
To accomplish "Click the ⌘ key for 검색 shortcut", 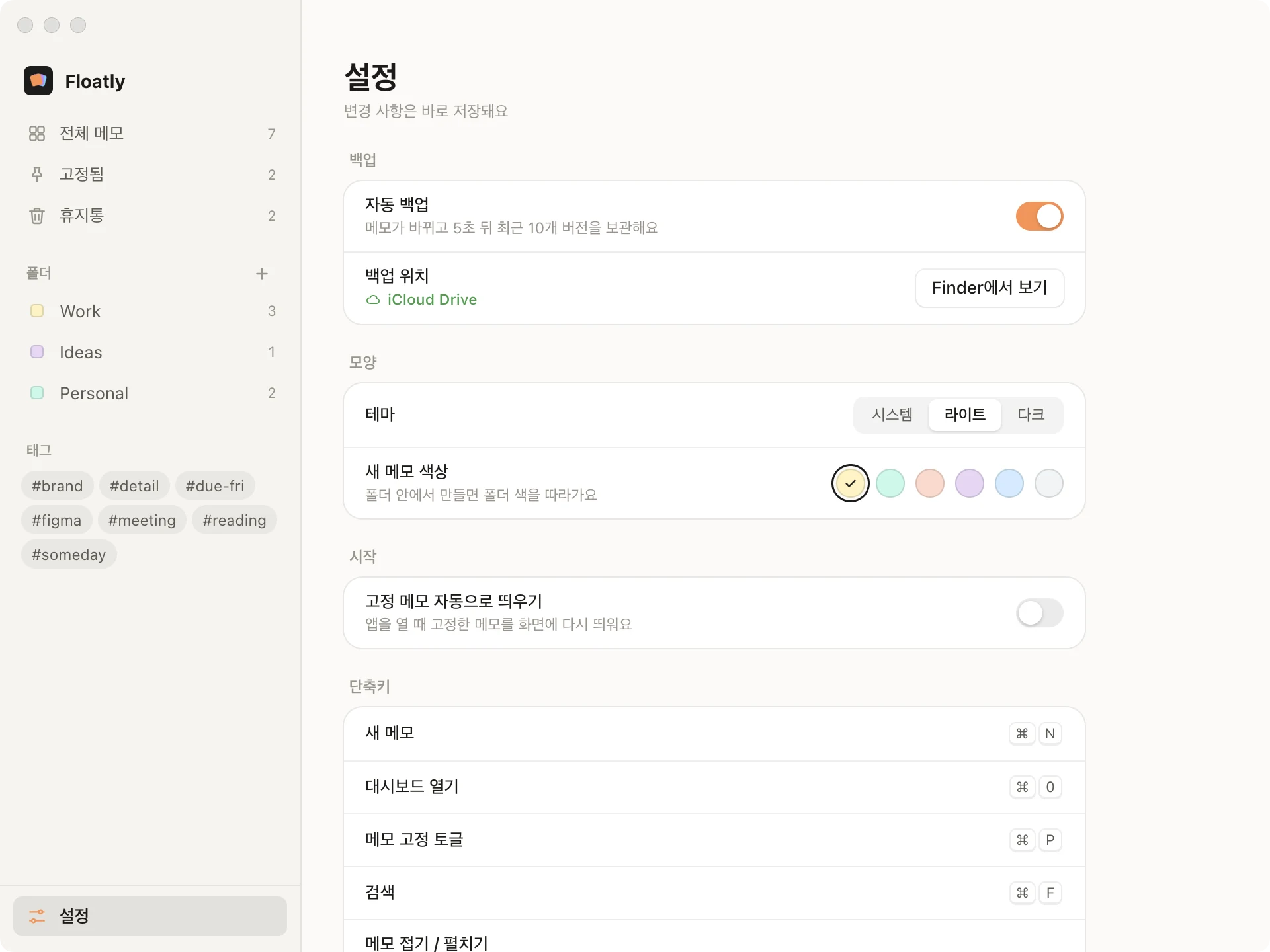I will coord(1022,893).
